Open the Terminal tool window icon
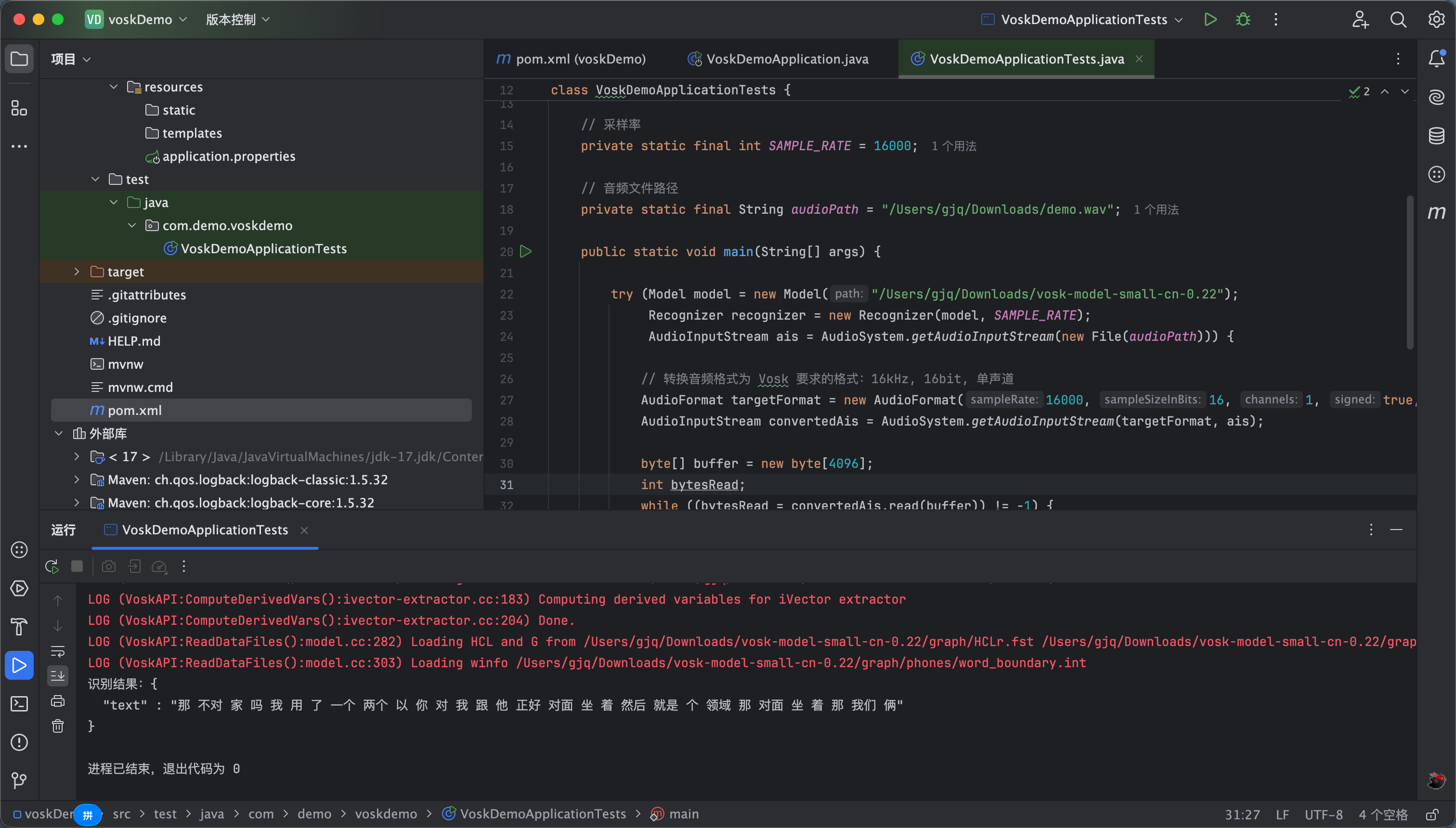 [19, 704]
